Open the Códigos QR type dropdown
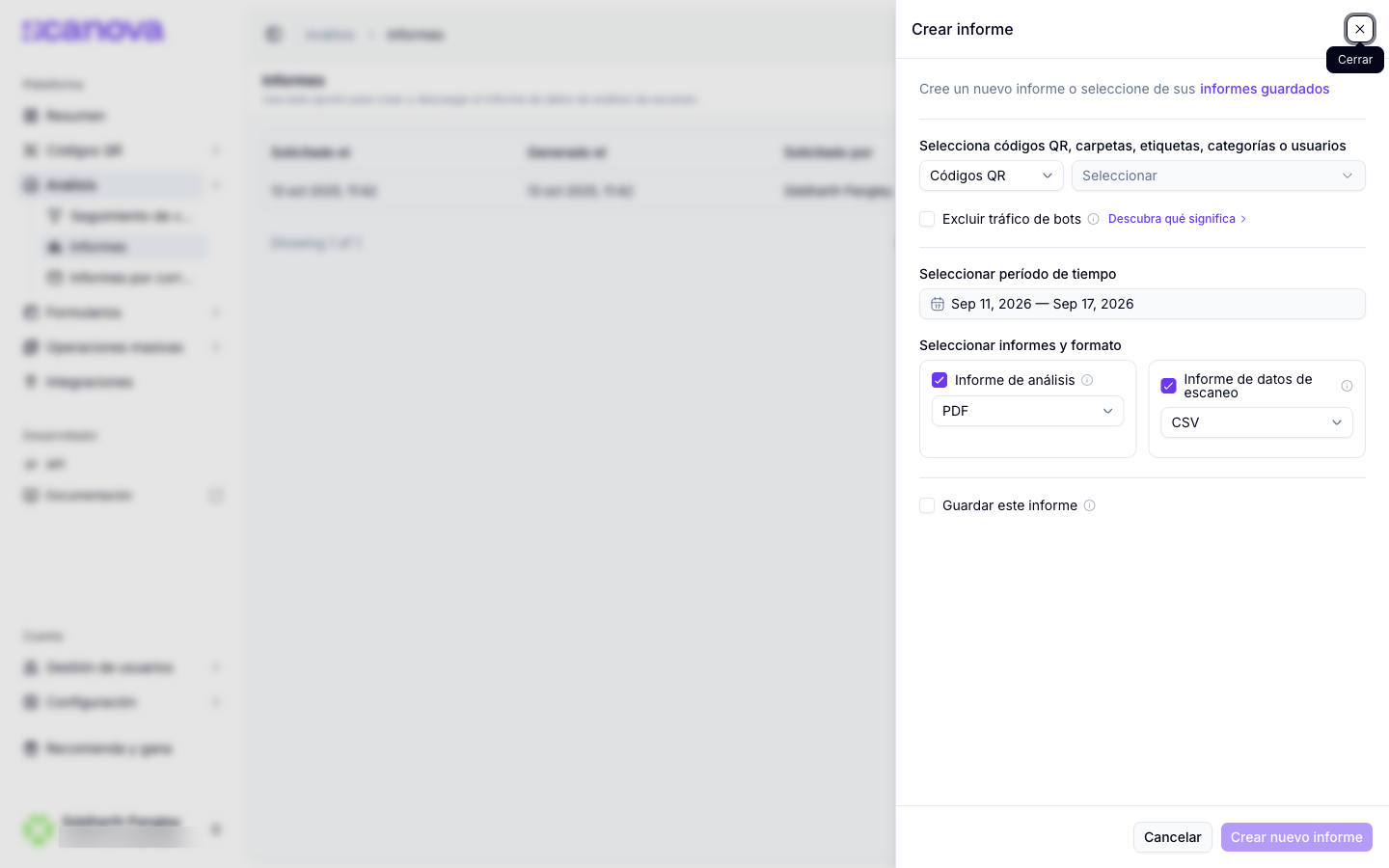This screenshot has height=868, width=1389. 991,176
